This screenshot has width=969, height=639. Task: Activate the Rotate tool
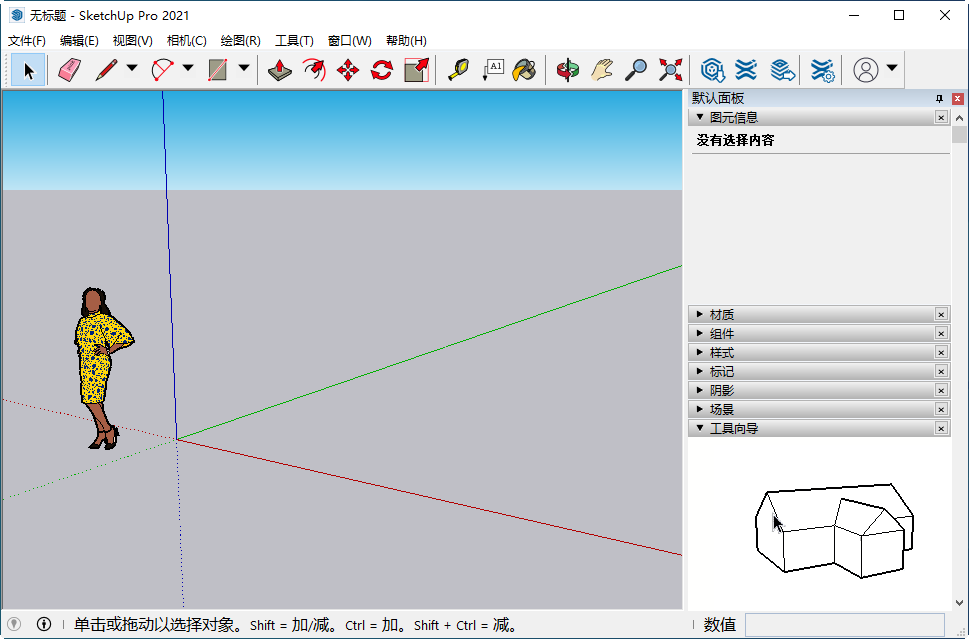pyautogui.click(x=381, y=69)
